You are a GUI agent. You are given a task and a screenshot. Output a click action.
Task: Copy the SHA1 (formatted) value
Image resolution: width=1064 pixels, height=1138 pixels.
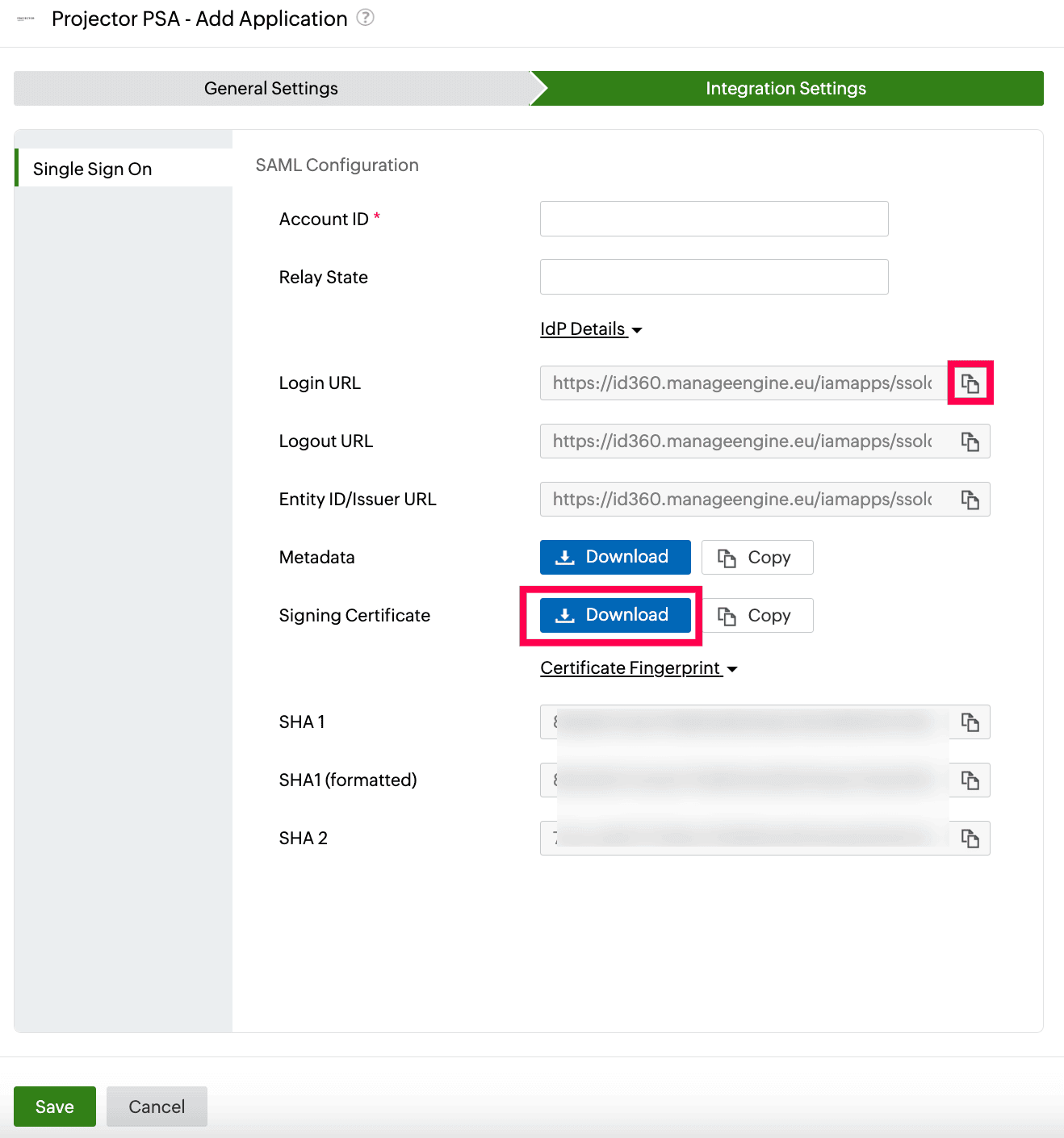970,780
